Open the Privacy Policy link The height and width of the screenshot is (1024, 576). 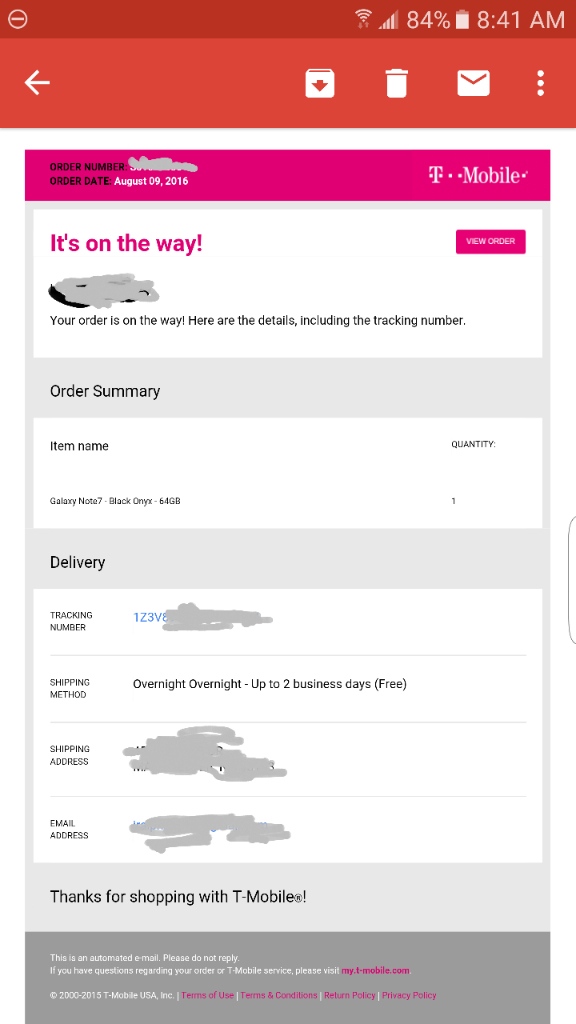[409, 995]
